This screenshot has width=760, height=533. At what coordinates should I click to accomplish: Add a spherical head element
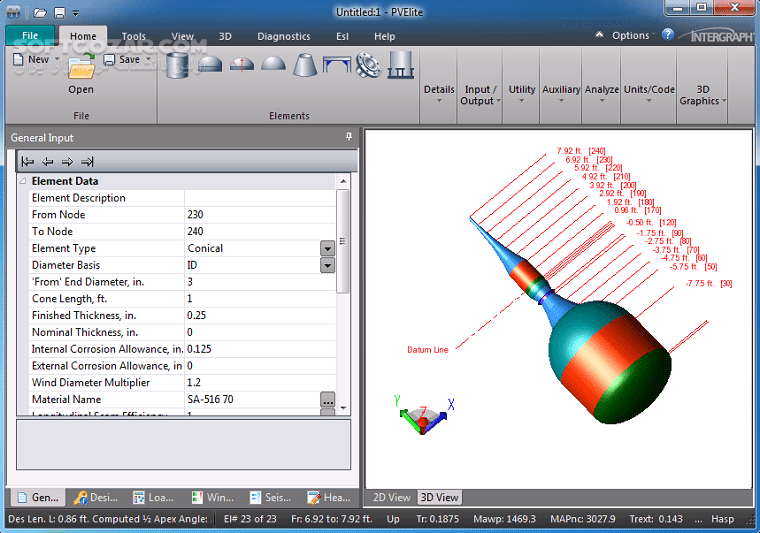(x=273, y=65)
